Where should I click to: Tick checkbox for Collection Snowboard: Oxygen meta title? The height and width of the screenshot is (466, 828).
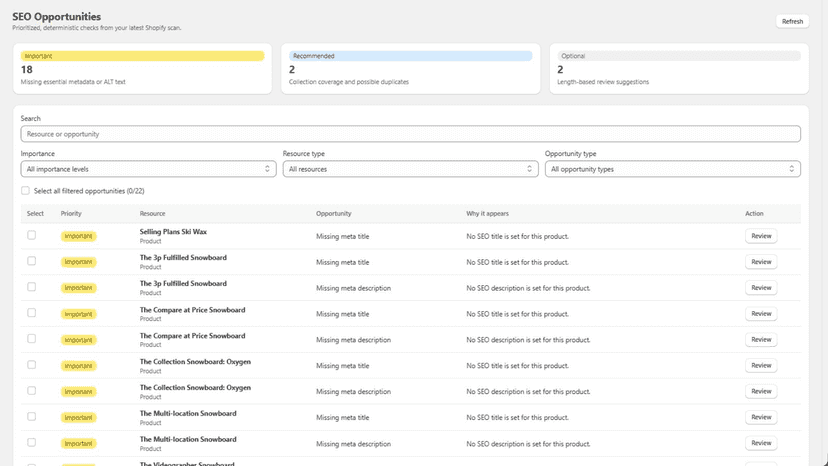pos(32,365)
